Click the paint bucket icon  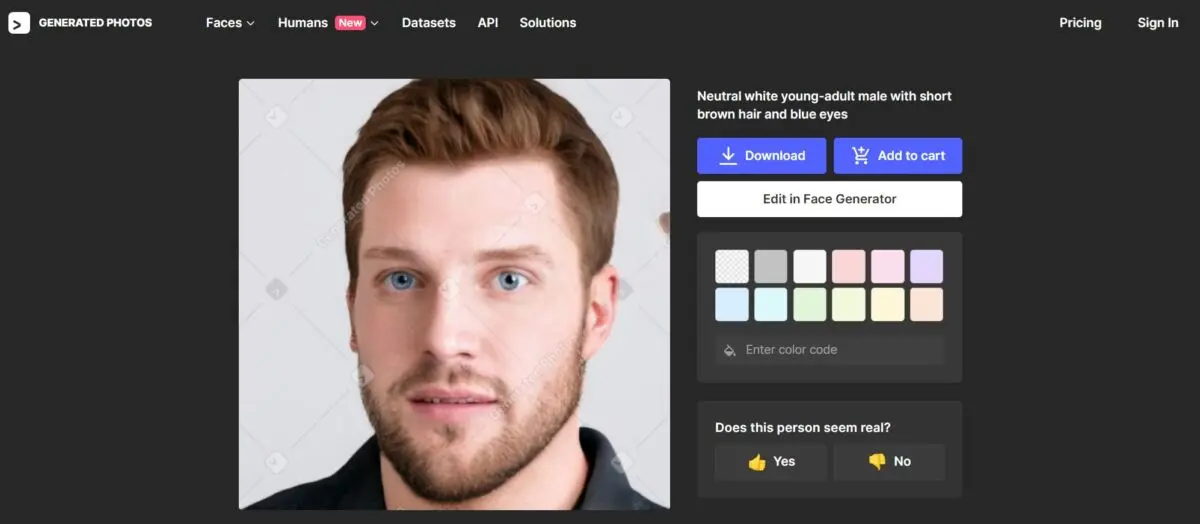coord(729,350)
